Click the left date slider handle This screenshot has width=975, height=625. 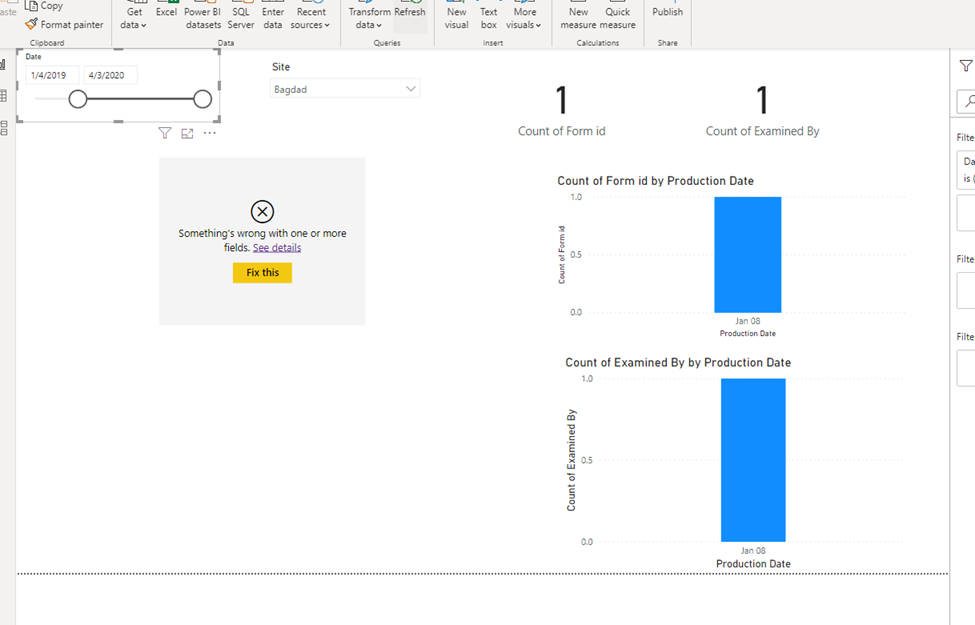coord(78,99)
